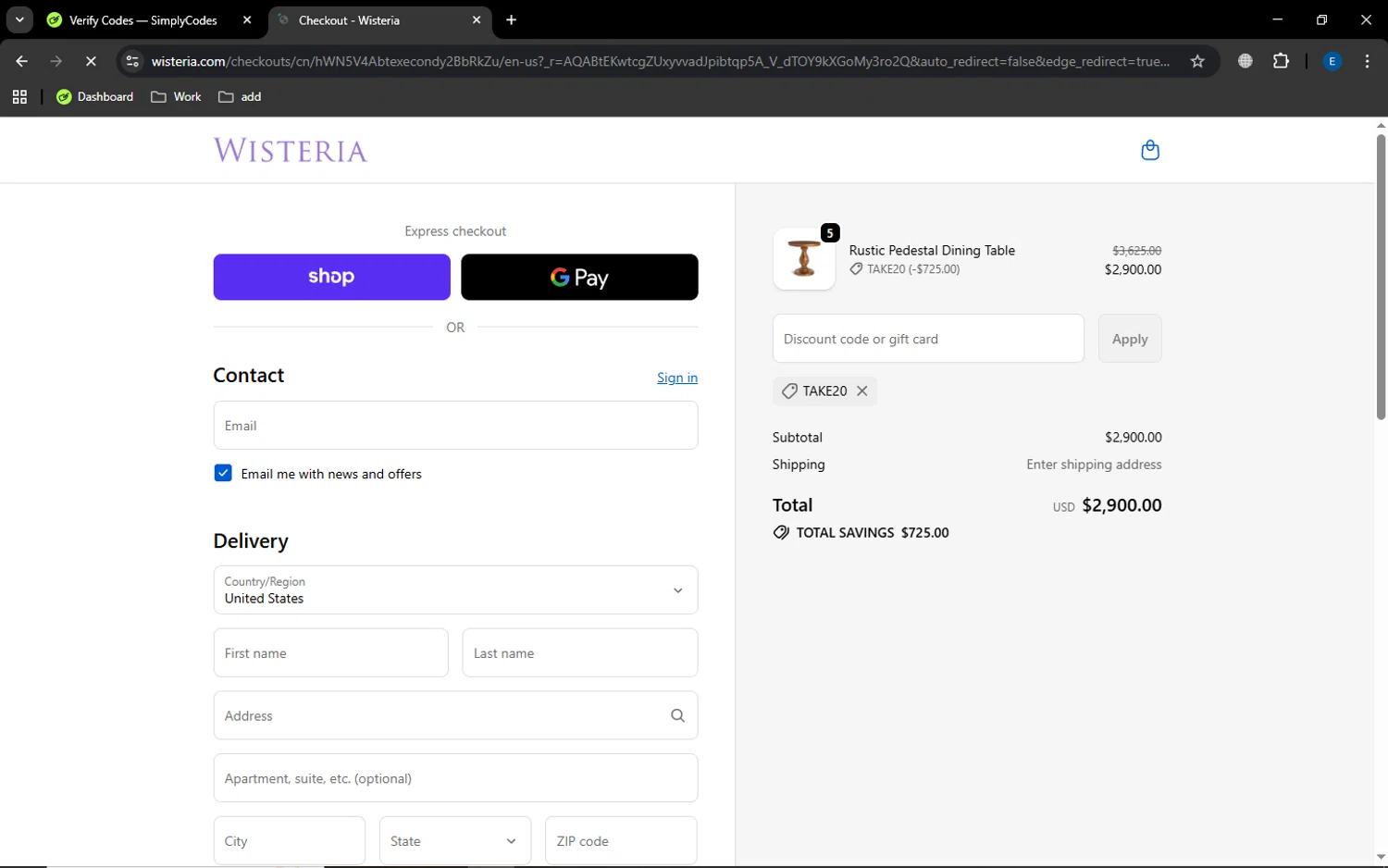
Task: Focus the ZIP code field
Action: 621,840
